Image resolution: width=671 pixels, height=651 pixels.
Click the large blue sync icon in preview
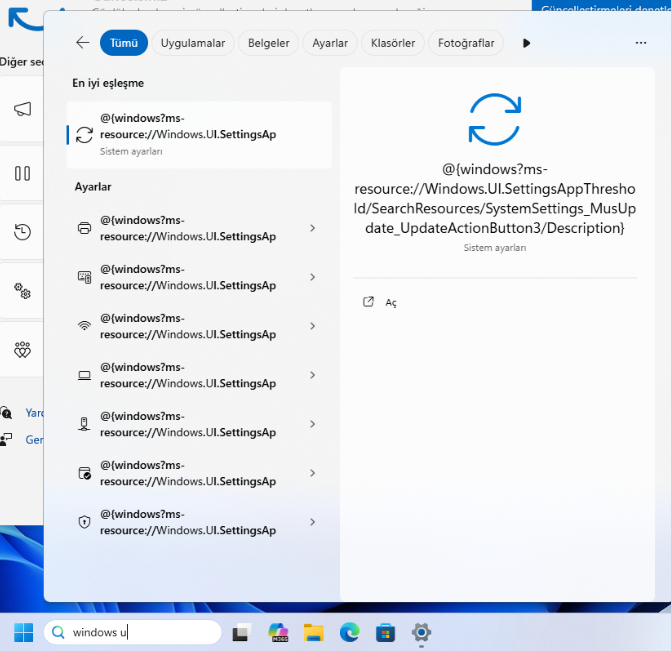click(x=495, y=119)
